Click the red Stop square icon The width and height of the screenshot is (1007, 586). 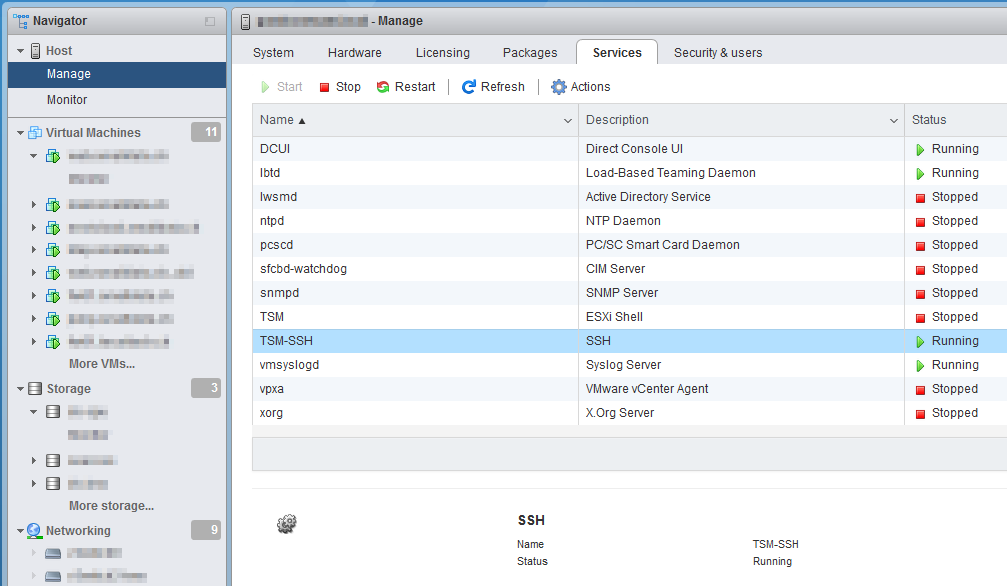[324, 87]
